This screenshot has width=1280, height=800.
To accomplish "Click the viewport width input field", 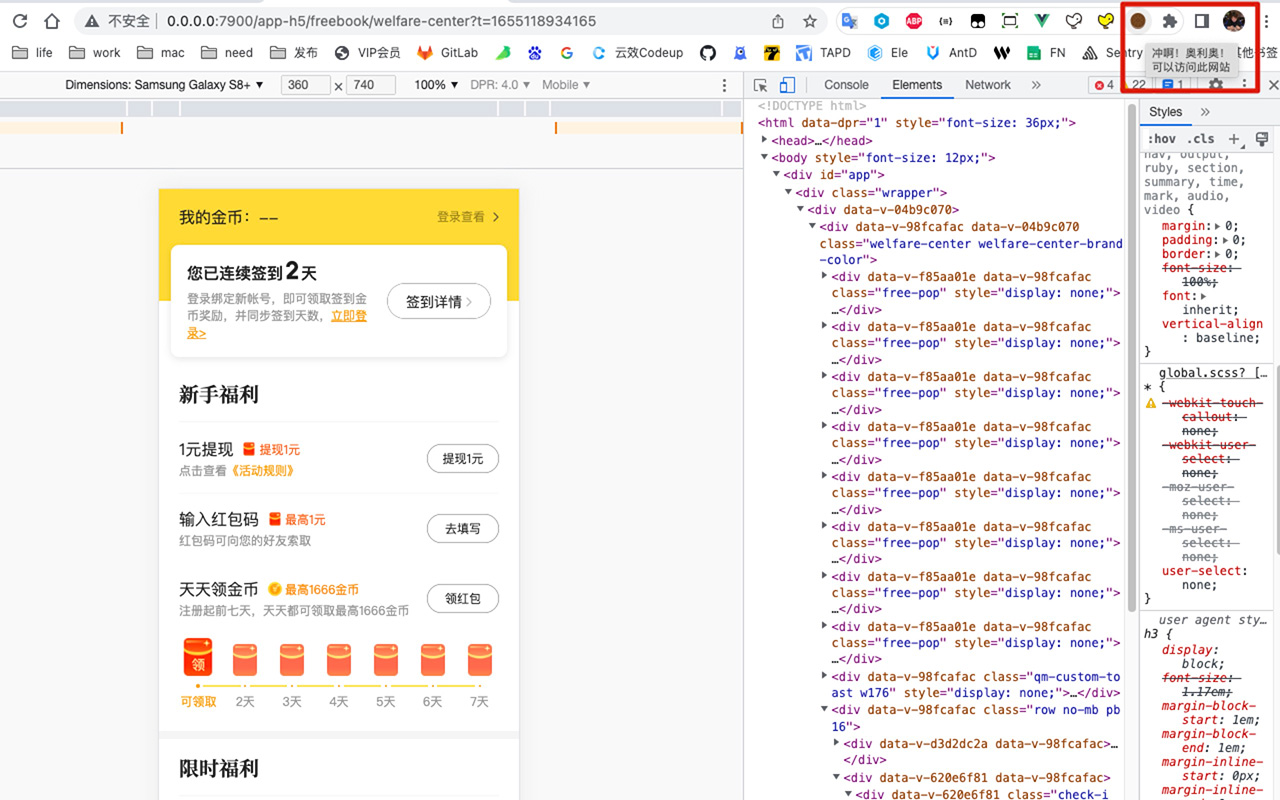I will click(x=304, y=85).
